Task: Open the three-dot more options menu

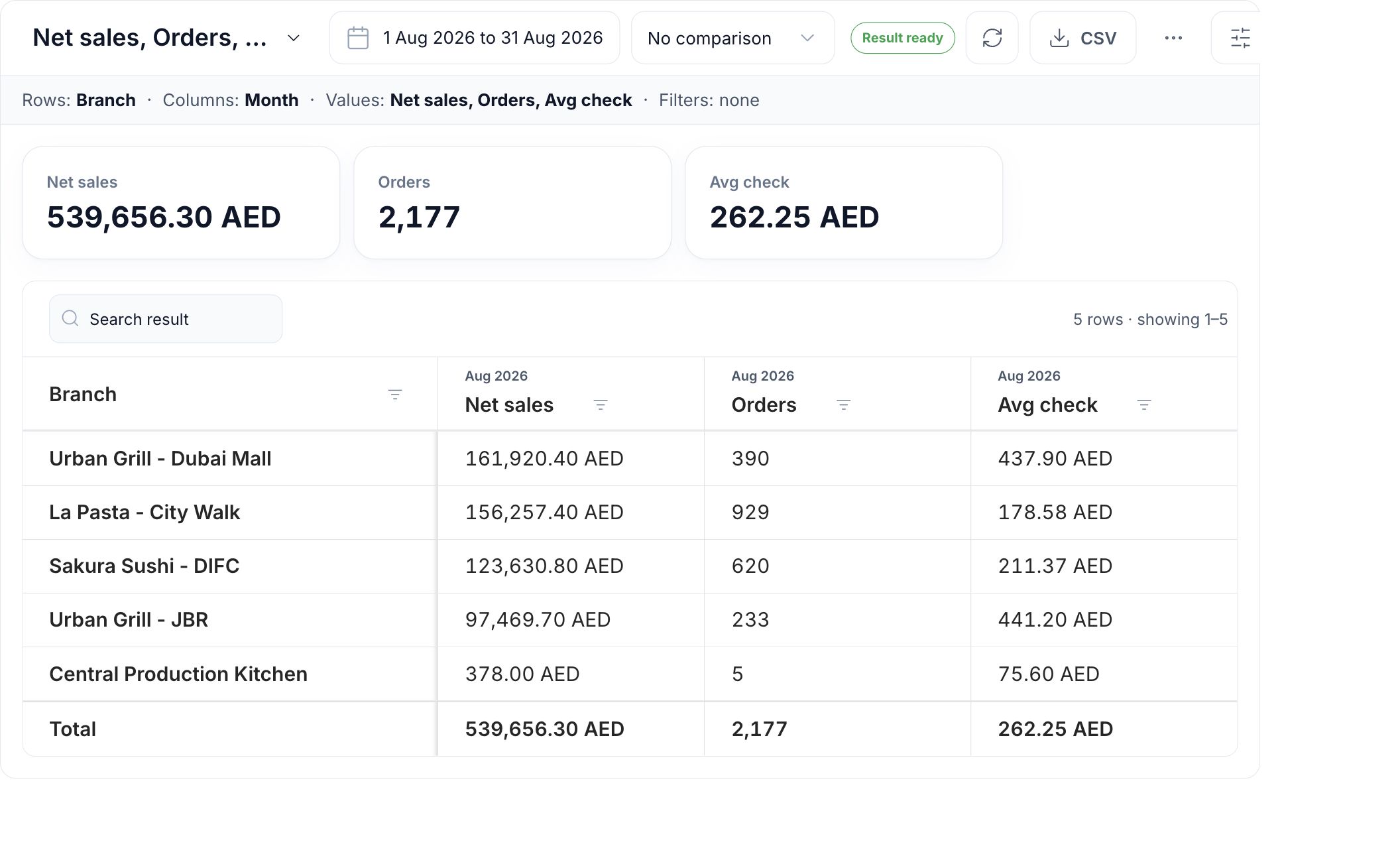Action: pos(1173,38)
